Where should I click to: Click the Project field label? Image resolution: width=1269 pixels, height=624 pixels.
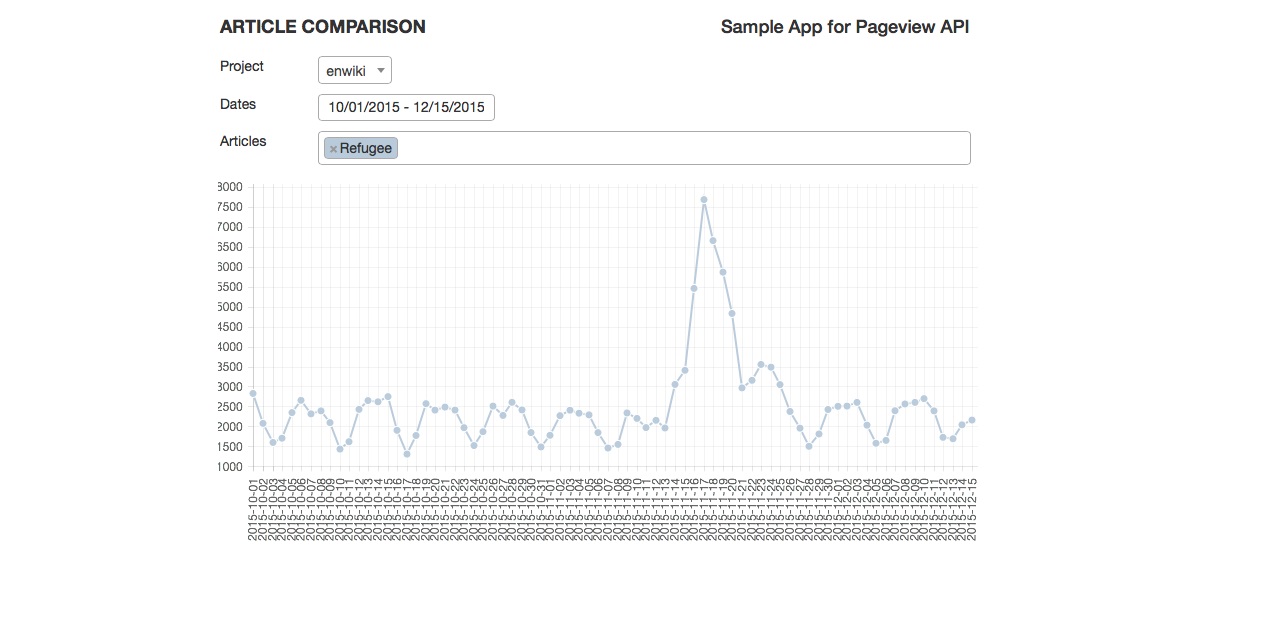tap(242, 66)
